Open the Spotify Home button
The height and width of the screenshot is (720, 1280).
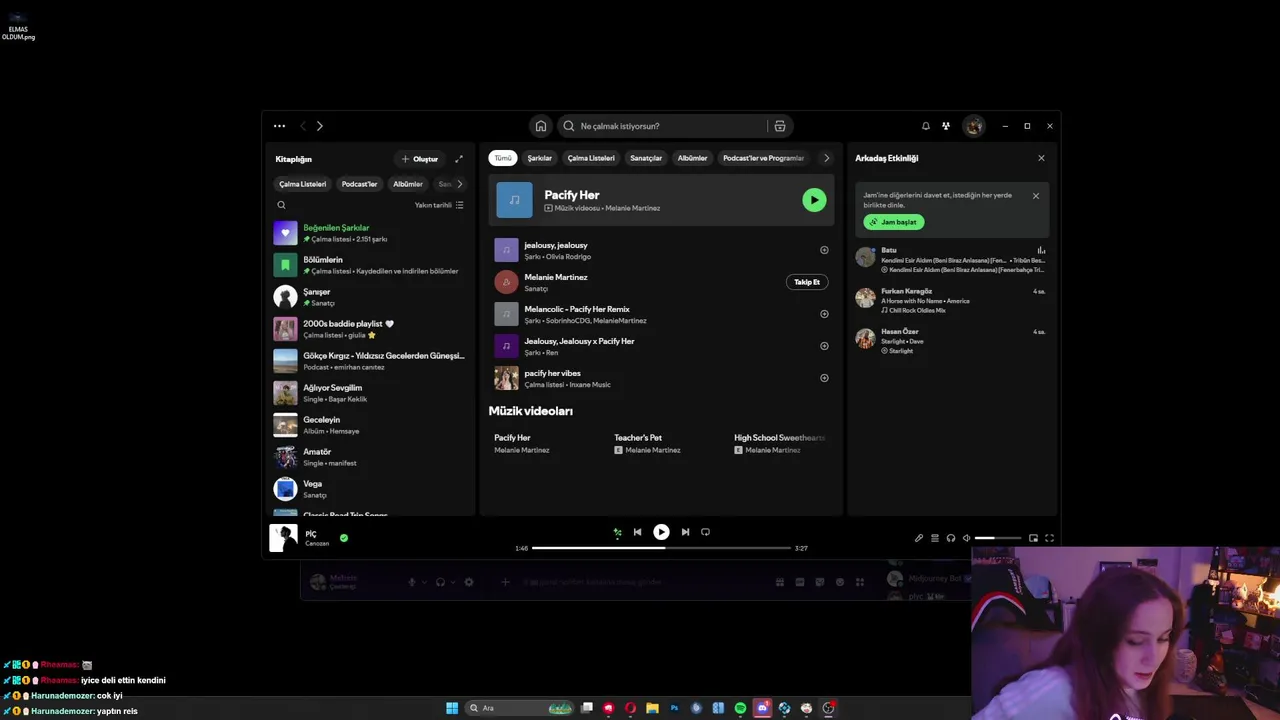(541, 126)
